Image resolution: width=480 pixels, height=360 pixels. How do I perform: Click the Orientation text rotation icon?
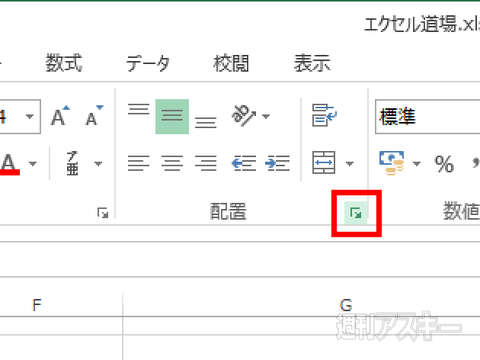[x=243, y=116]
